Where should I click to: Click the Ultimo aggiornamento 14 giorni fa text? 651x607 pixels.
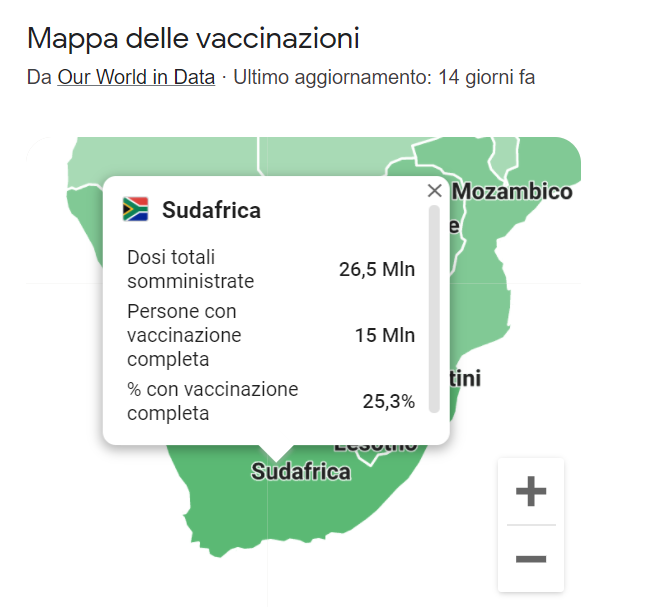[x=384, y=77]
